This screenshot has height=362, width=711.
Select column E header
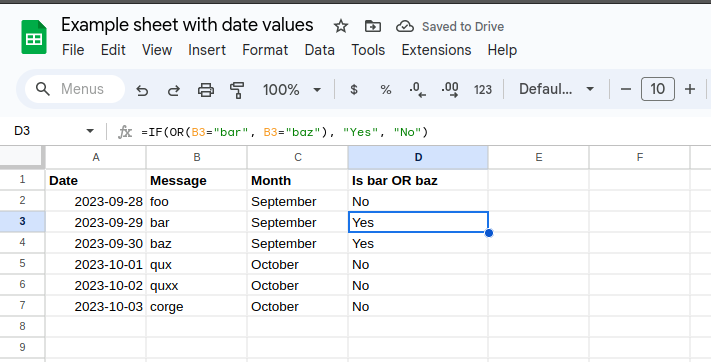coord(539,157)
